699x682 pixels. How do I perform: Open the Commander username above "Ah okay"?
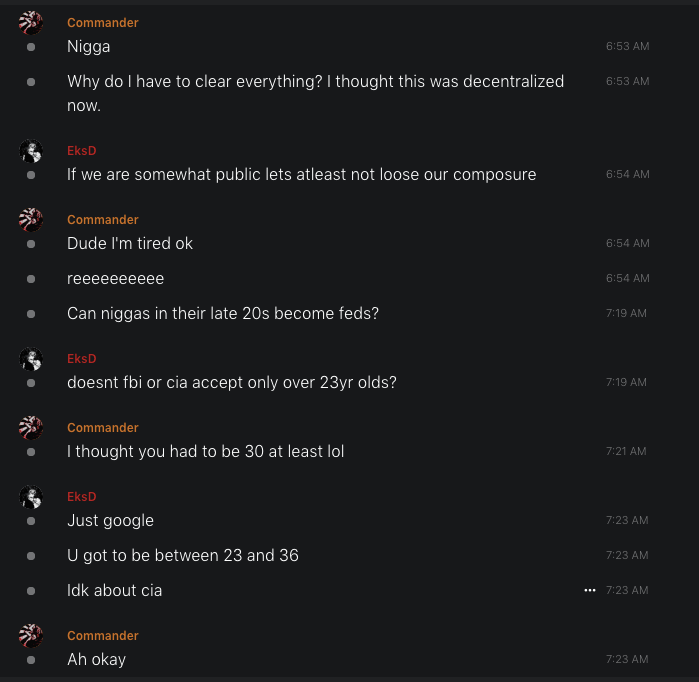[103, 636]
